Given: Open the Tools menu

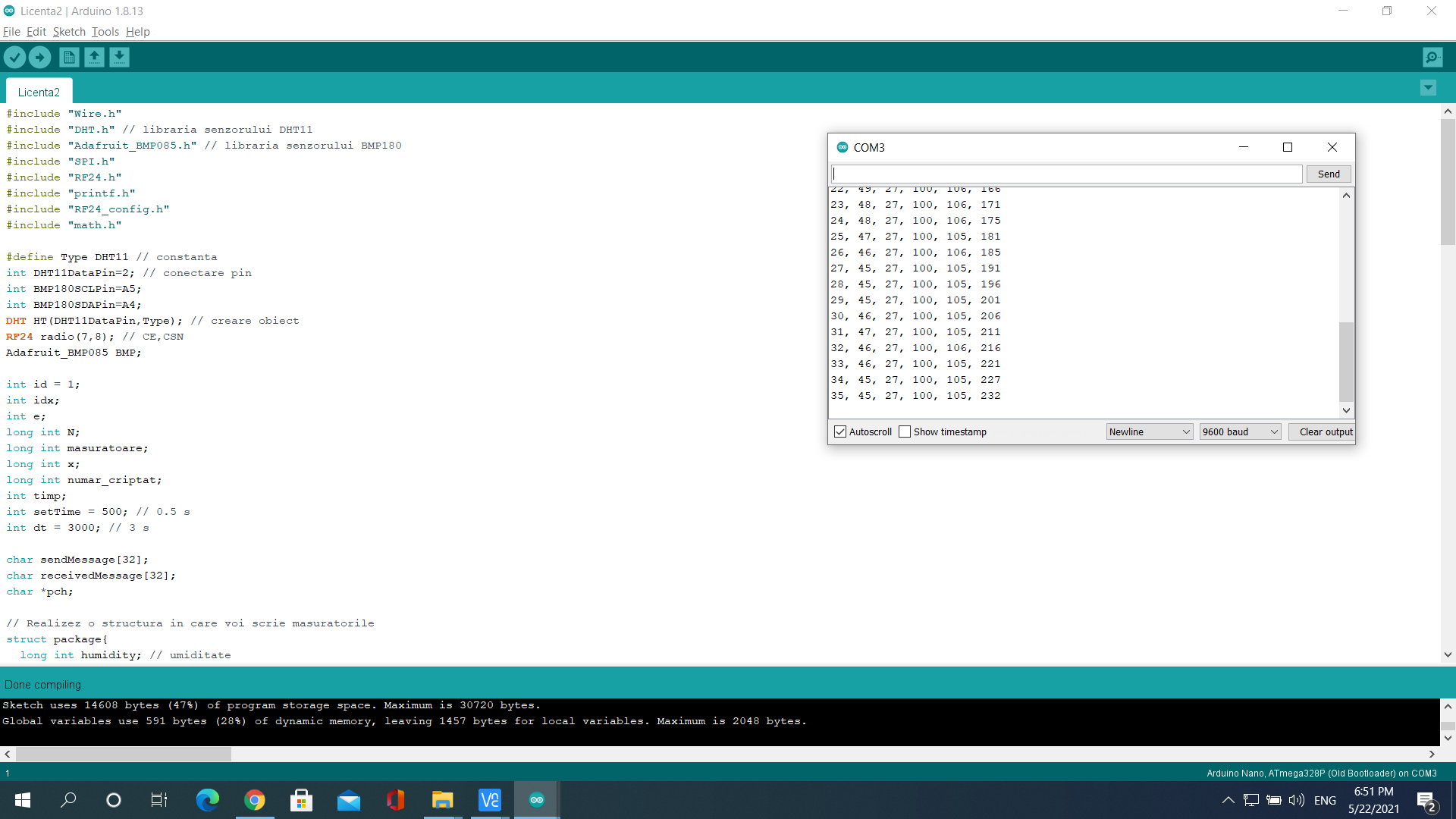Looking at the screenshot, I should point(105,31).
